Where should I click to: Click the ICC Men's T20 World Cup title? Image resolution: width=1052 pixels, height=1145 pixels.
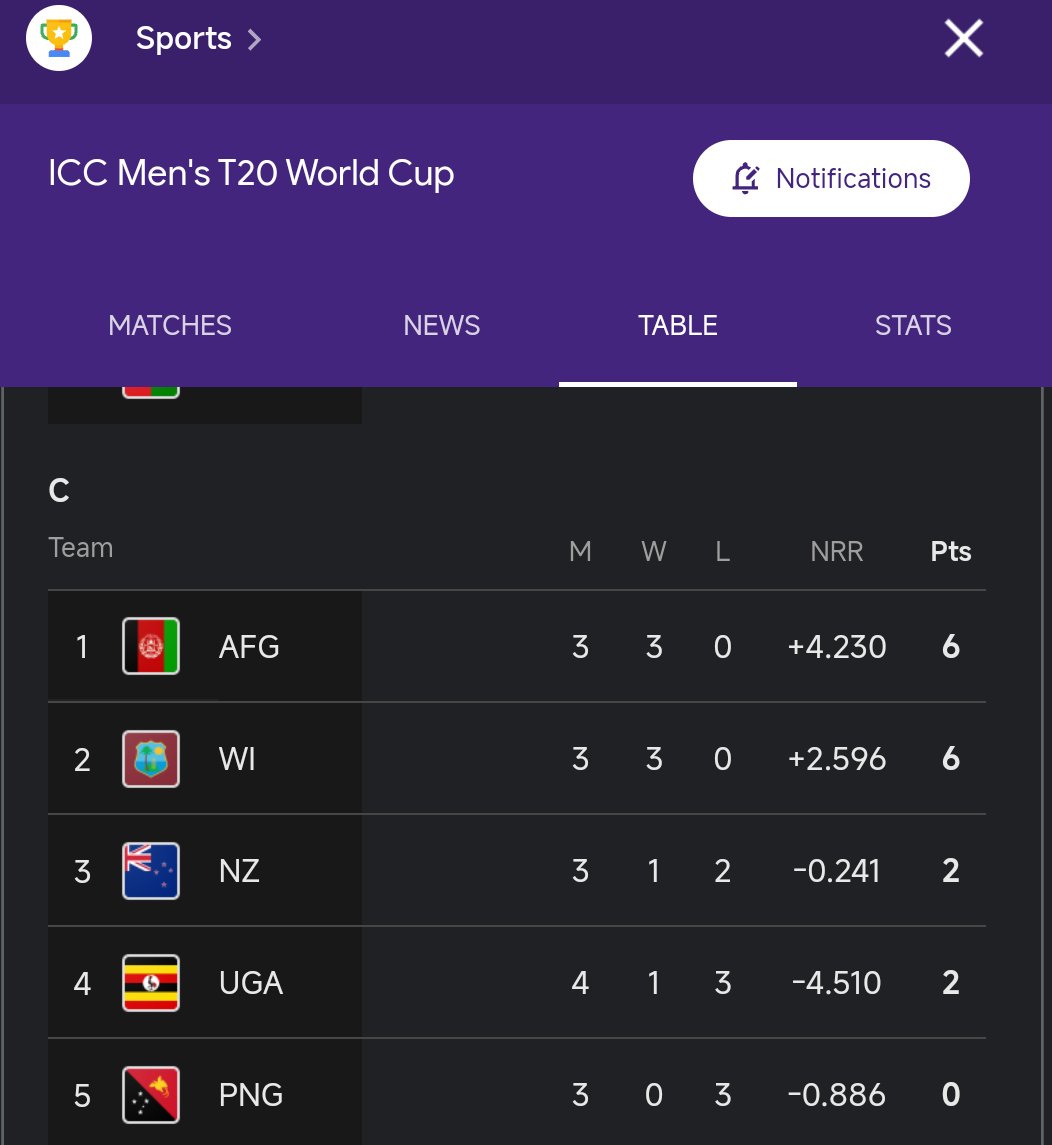251,174
